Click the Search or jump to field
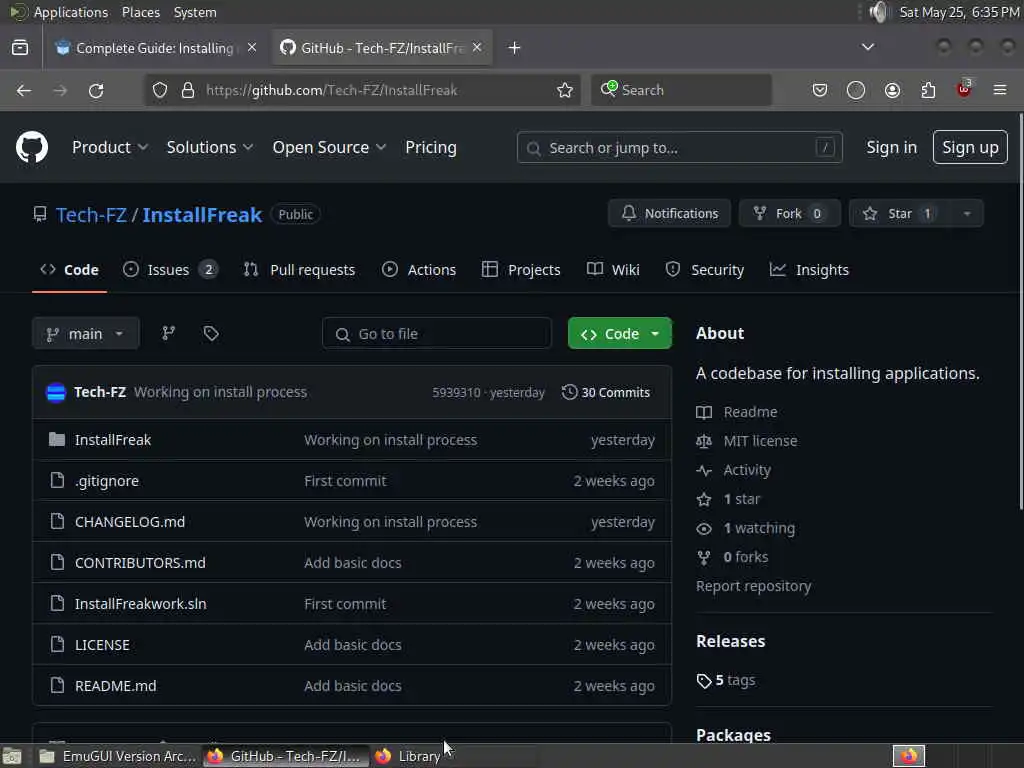The image size is (1024, 768). pos(679,148)
